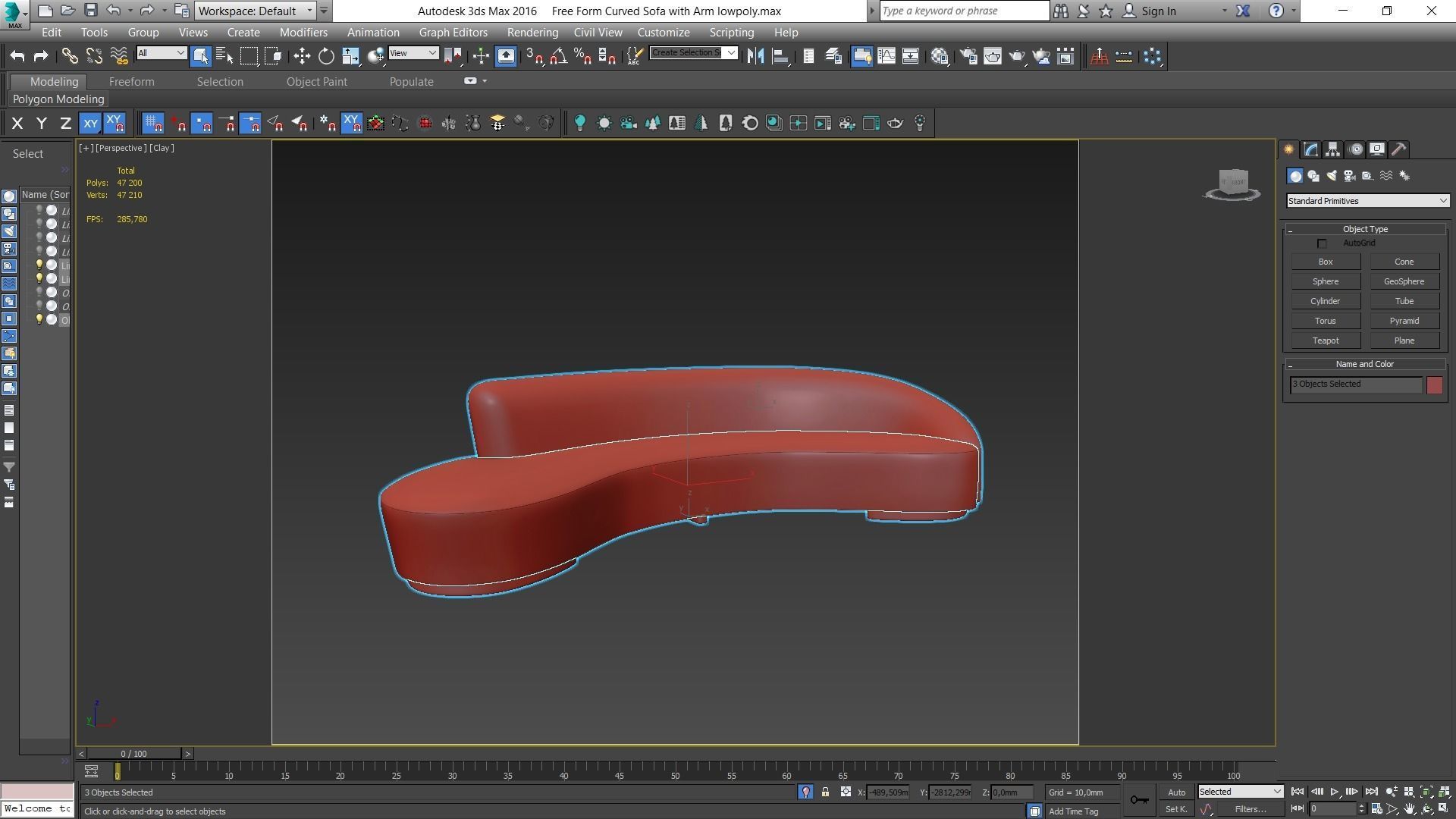Image resolution: width=1456 pixels, height=819 pixels.
Task: Click the time slider 0 / 100 handle
Action: 134,754
